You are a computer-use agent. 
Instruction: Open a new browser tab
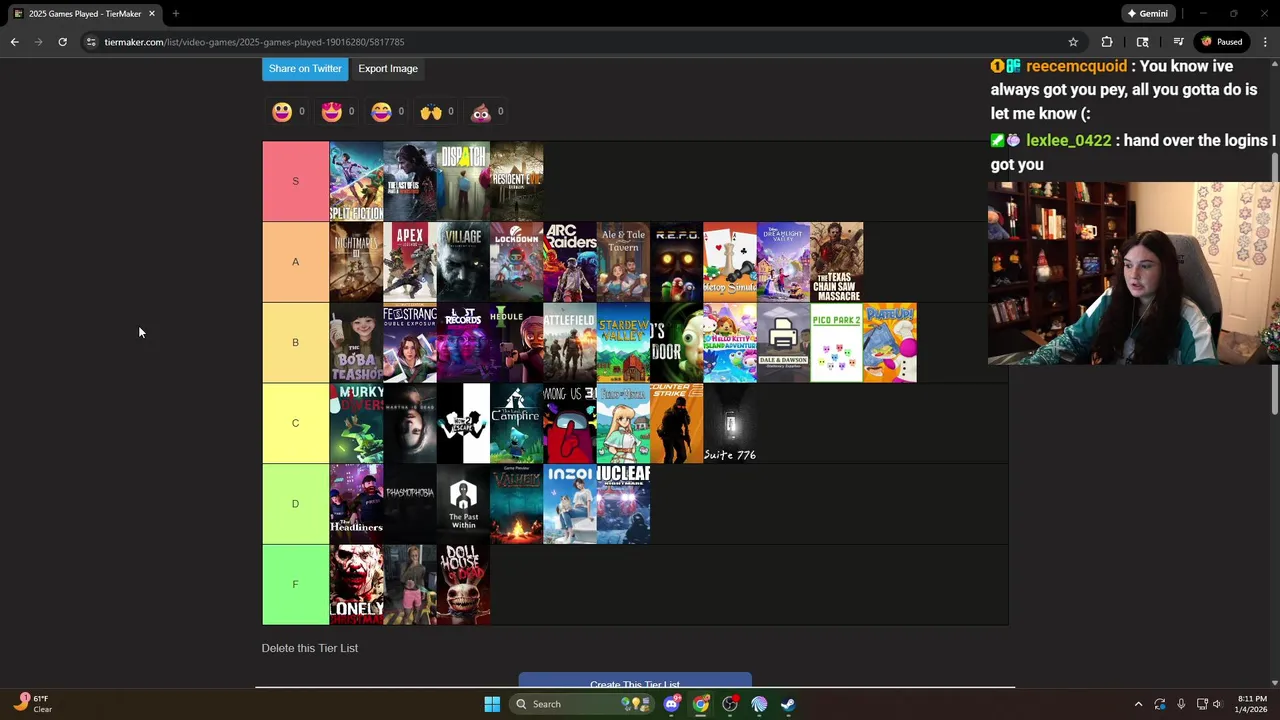click(x=175, y=14)
